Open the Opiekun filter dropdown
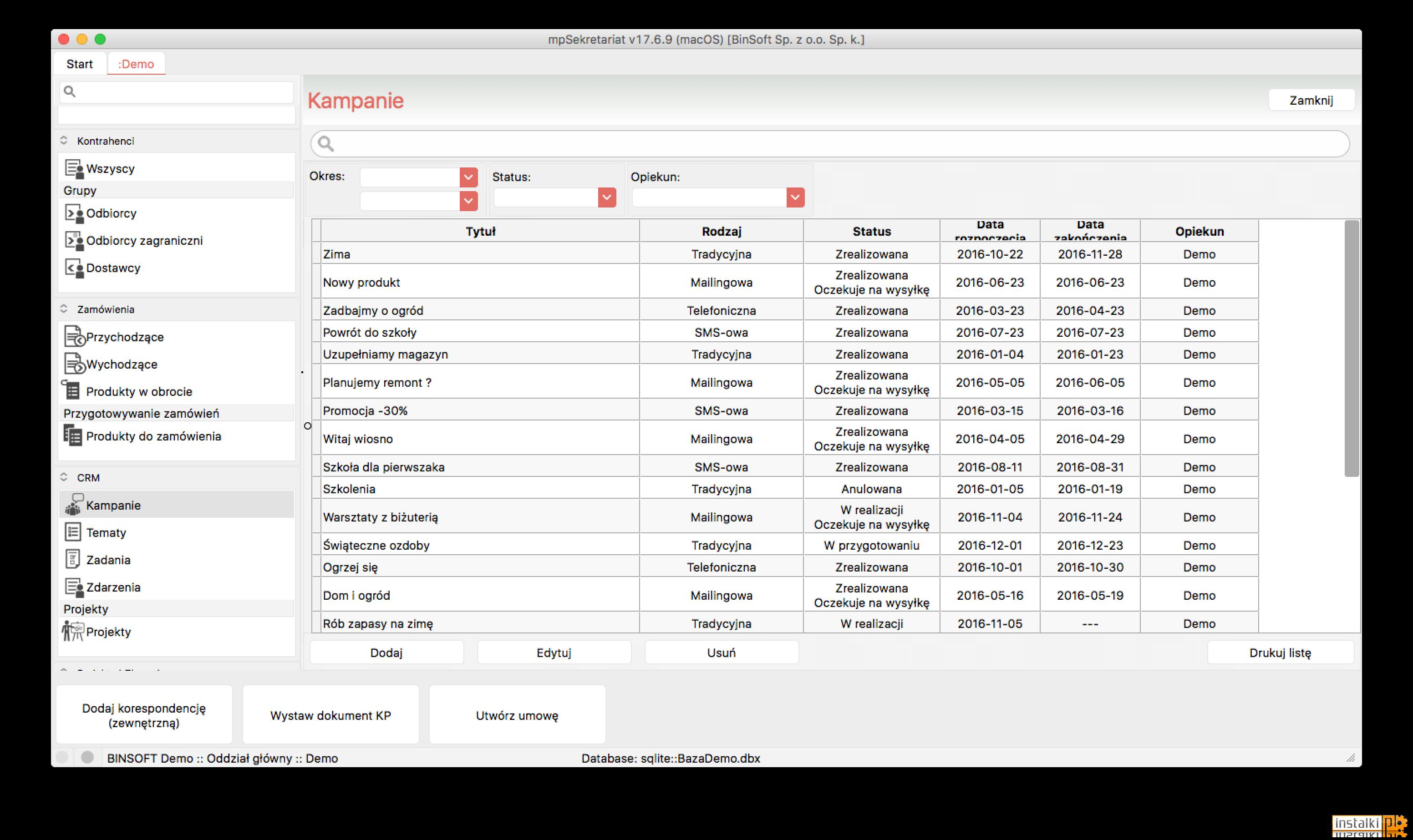 (x=795, y=197)
